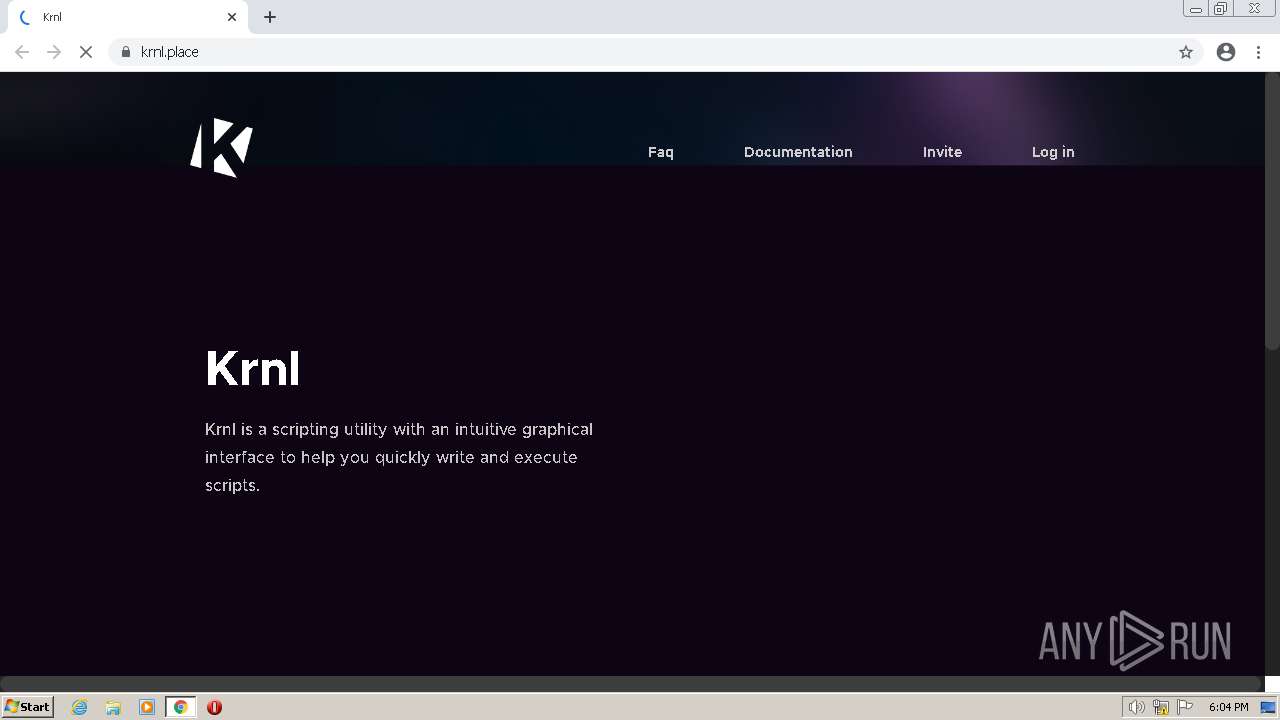
Task: Click the Krnl K logo
Action: tap(221, 147)
